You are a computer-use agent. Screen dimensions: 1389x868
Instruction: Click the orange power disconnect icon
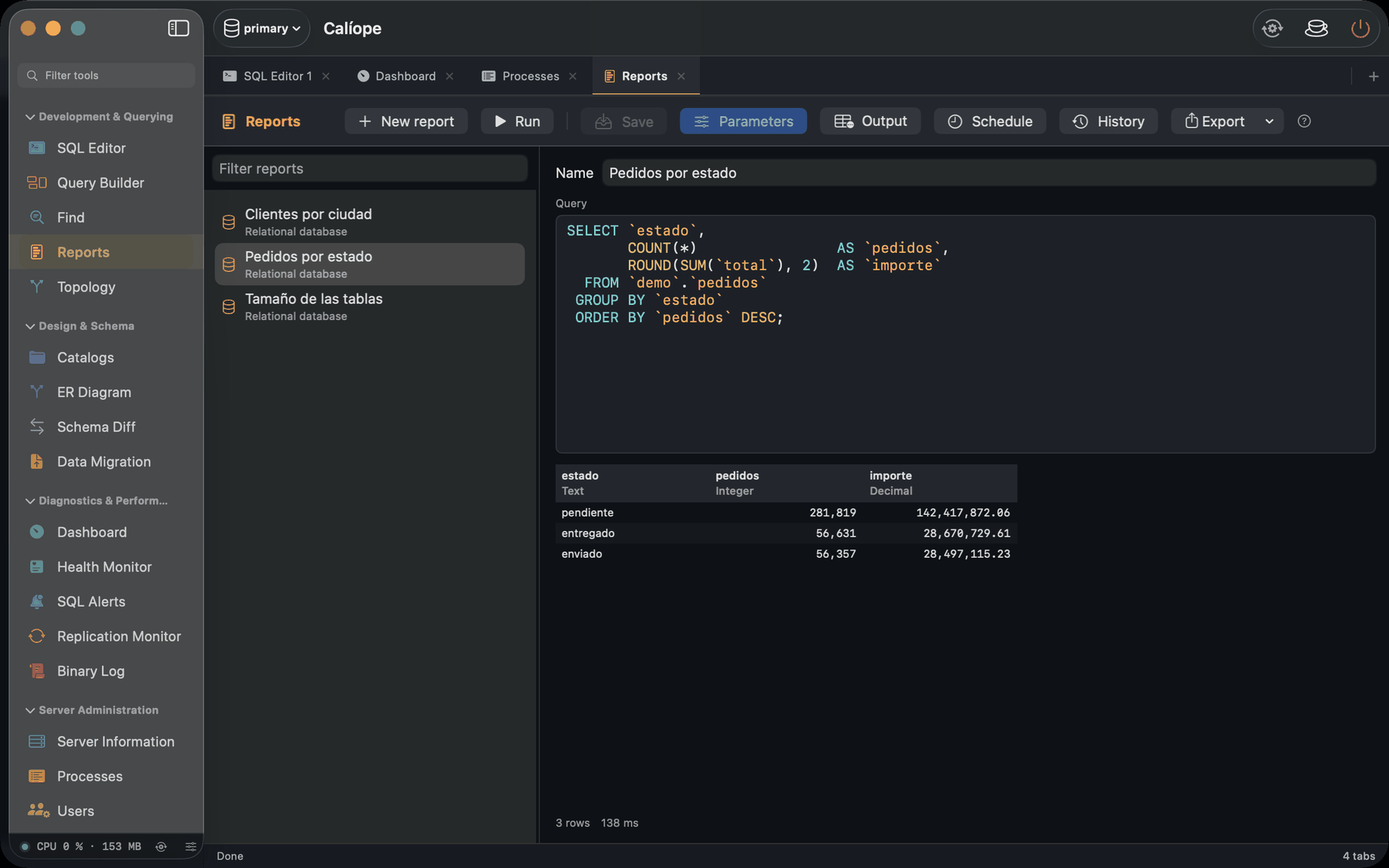pos(1360,29)
